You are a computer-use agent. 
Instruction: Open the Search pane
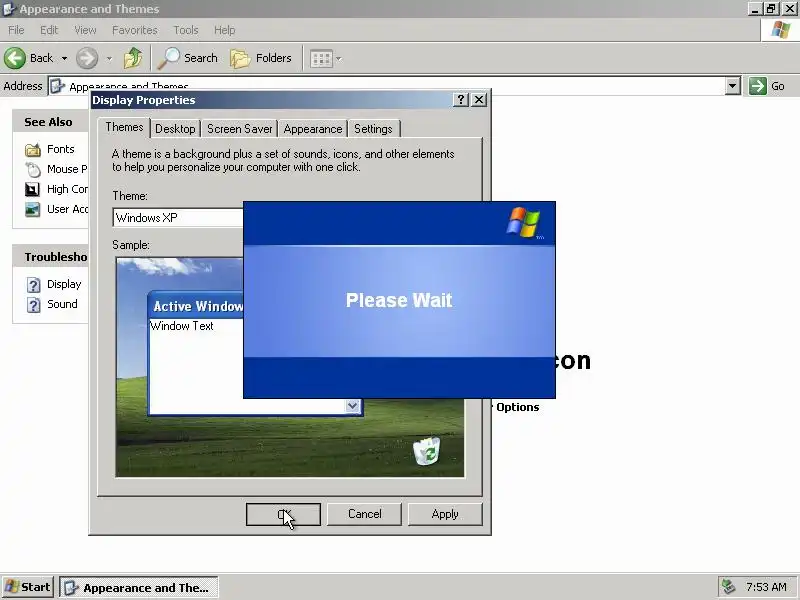pos(188,58)
